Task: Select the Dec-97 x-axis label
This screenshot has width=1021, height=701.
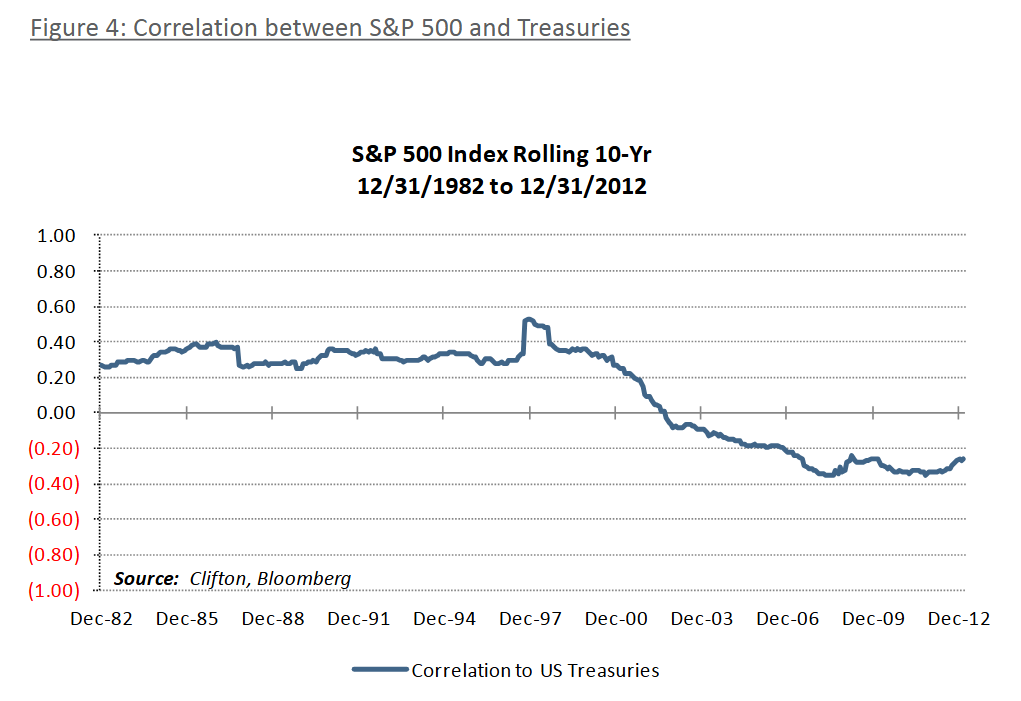Action: 531,619
